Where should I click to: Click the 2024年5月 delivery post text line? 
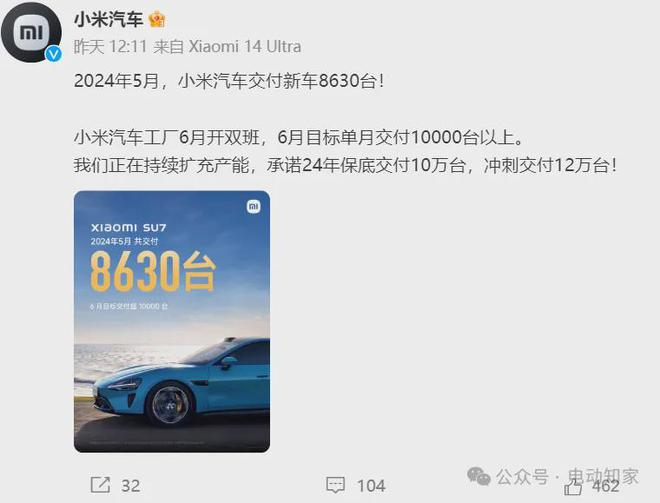click(x=229, y=81)
